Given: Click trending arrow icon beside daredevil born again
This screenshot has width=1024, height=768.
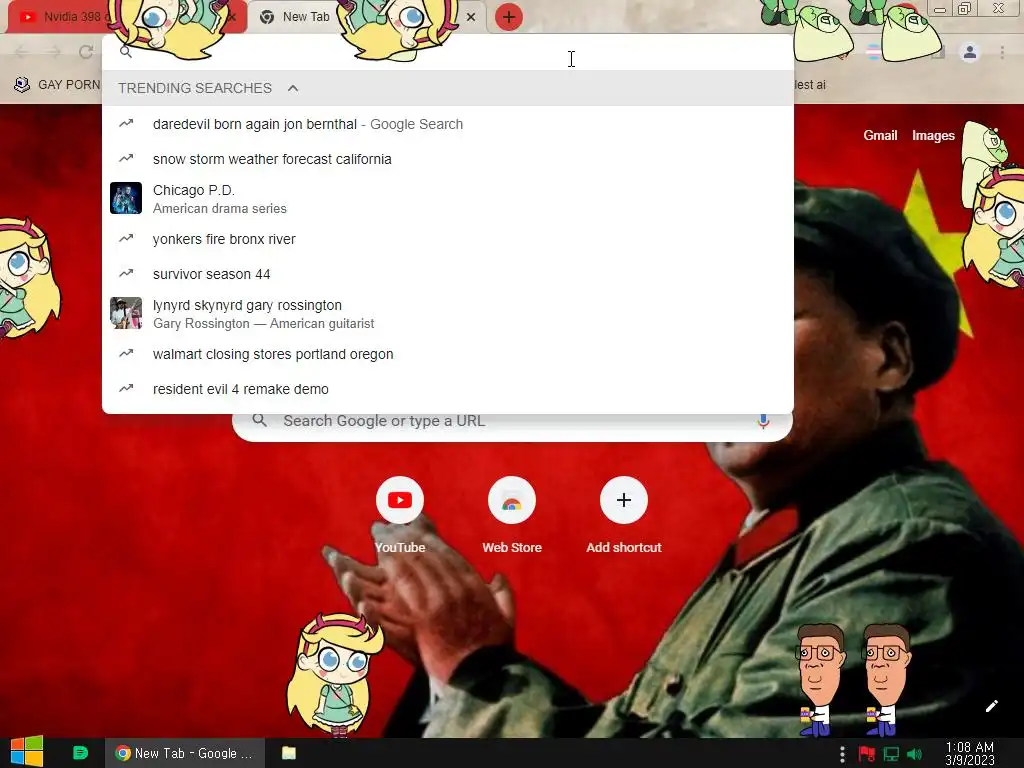Looking at the screenshot, I should coord(126,123).
